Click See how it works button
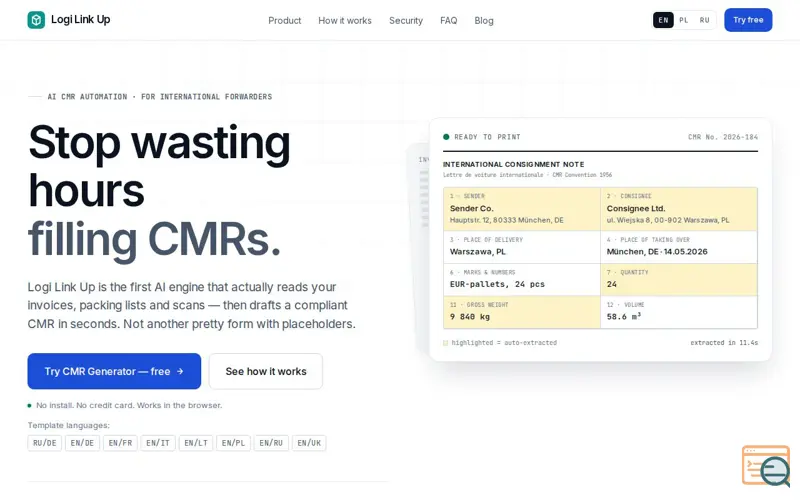 pos(266,371)
